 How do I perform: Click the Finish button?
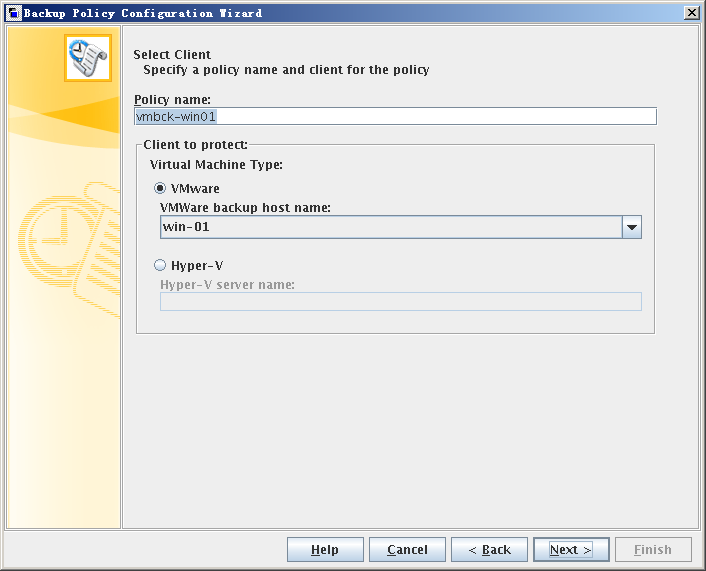pyautogui.click(x=653, y=549)
